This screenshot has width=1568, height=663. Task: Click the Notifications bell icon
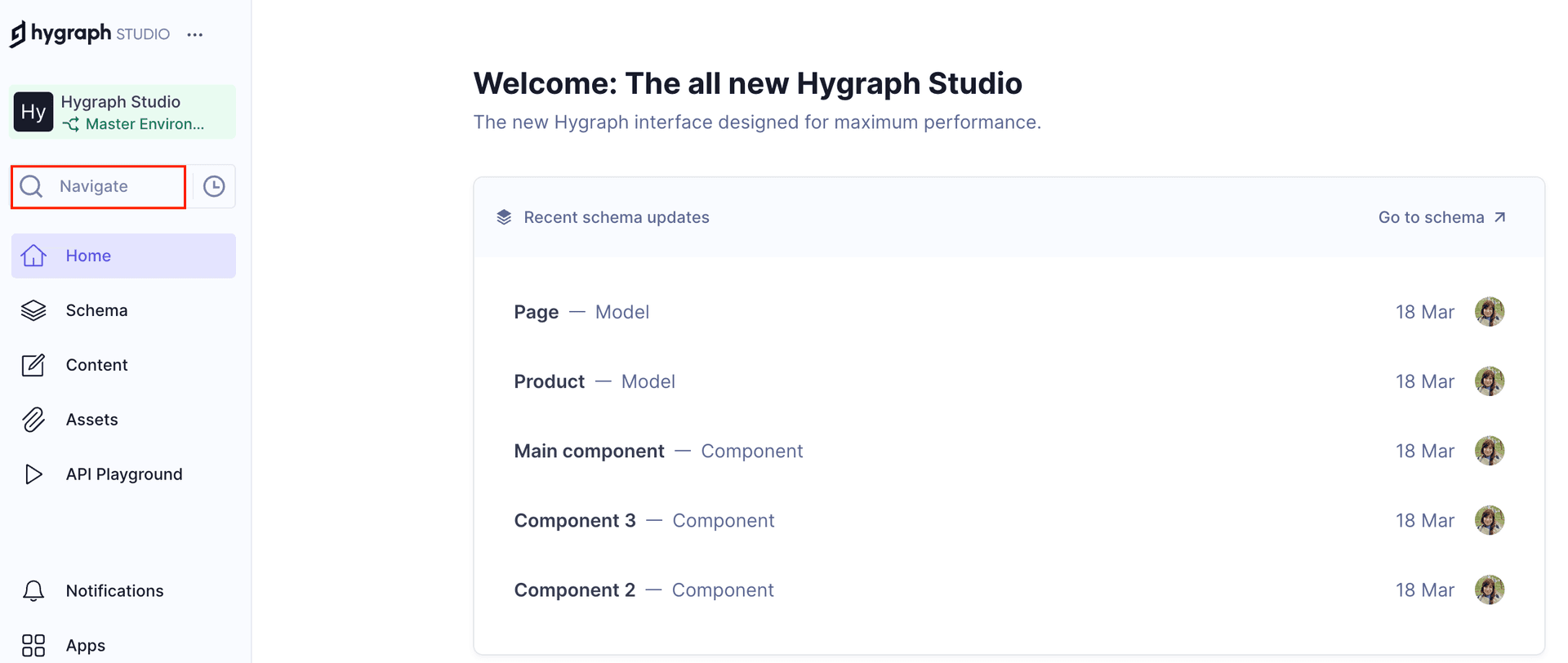coord(33,591)
